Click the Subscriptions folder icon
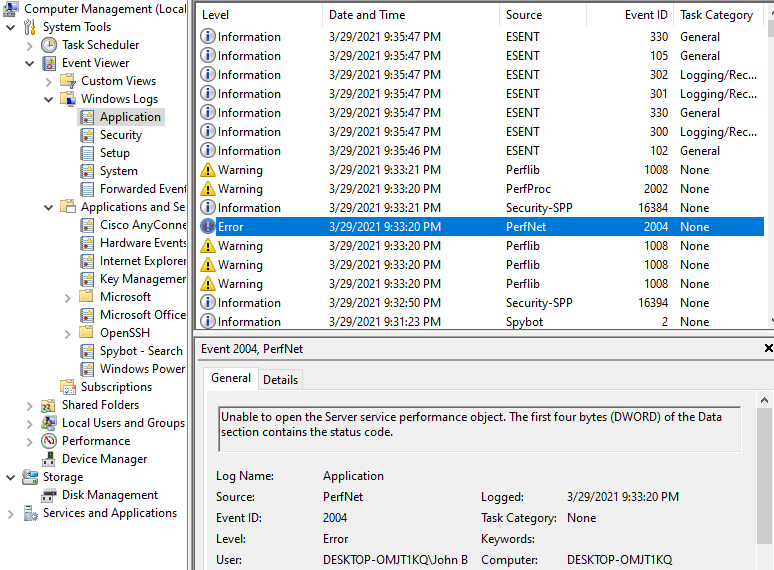This screenshot has height=570, width=774. pos(68,387)
